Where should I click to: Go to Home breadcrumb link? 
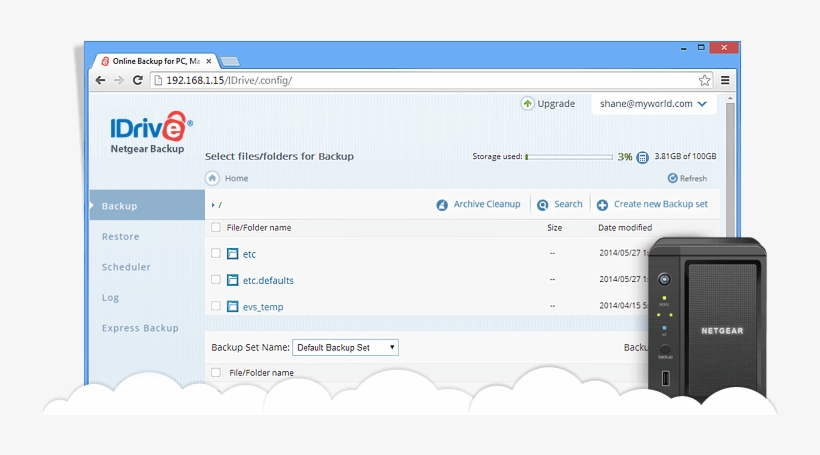(x=236, y=178)
